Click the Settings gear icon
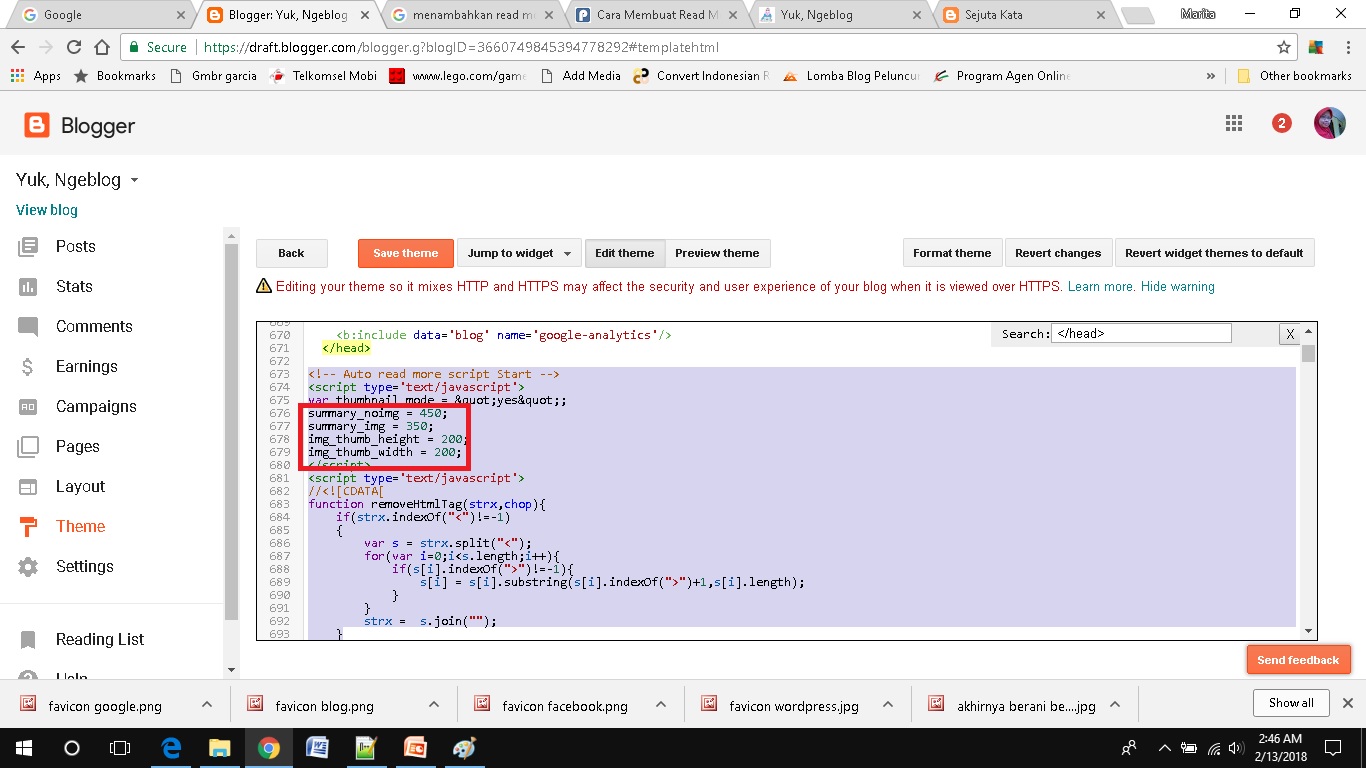Screen dimensions: 1366x768 28,566
